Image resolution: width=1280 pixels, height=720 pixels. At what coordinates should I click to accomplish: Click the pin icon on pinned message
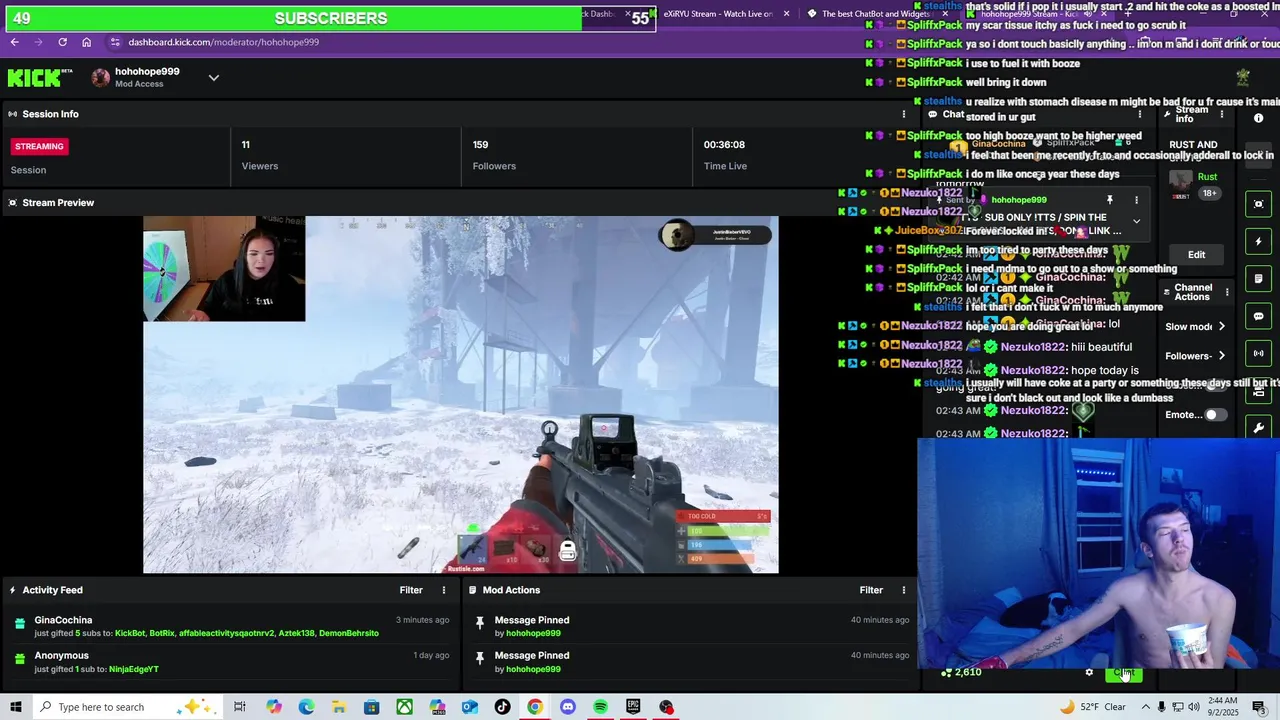[x=1109, y=200]
